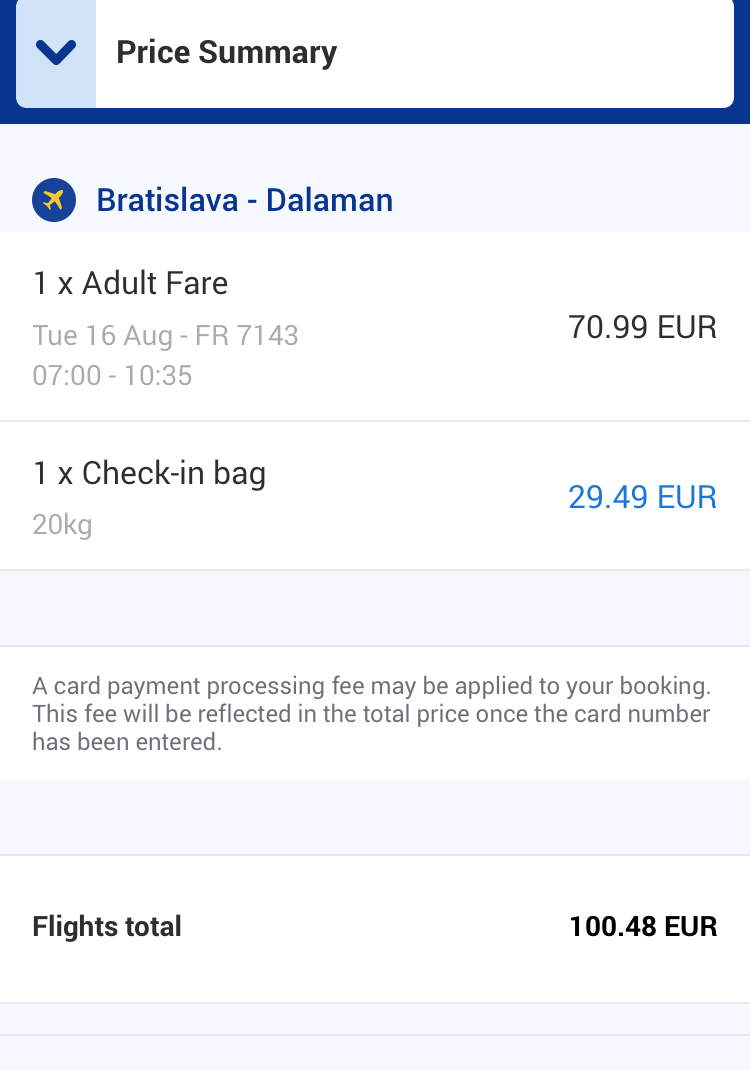Screen dimensions: 750x1070
Task: Click the Tue 16 Aug FR 7143 flight details
Action: pyautogui.click(x=165, y=335)
